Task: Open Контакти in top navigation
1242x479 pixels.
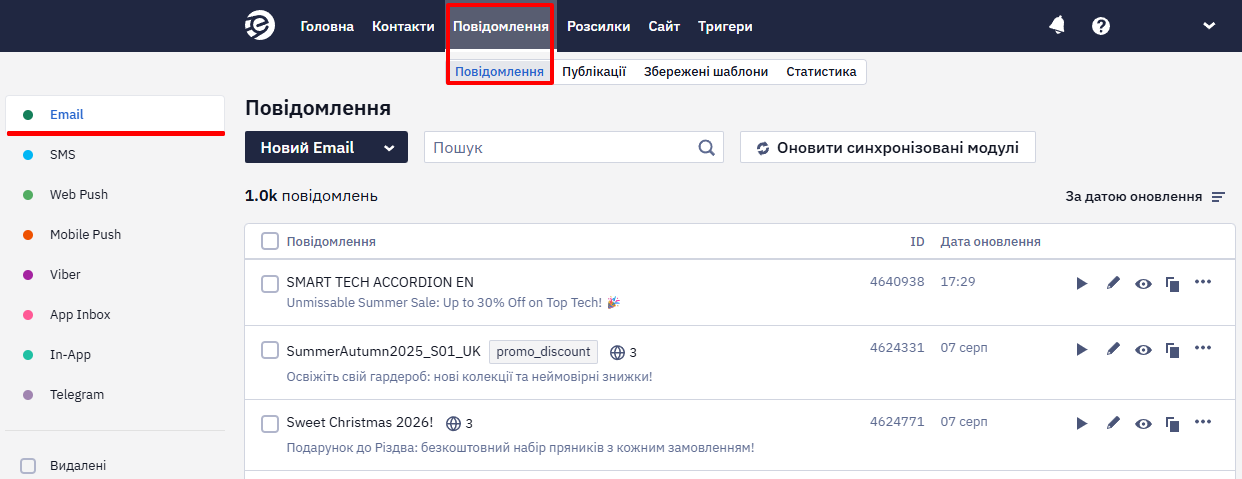Action: 403,26
